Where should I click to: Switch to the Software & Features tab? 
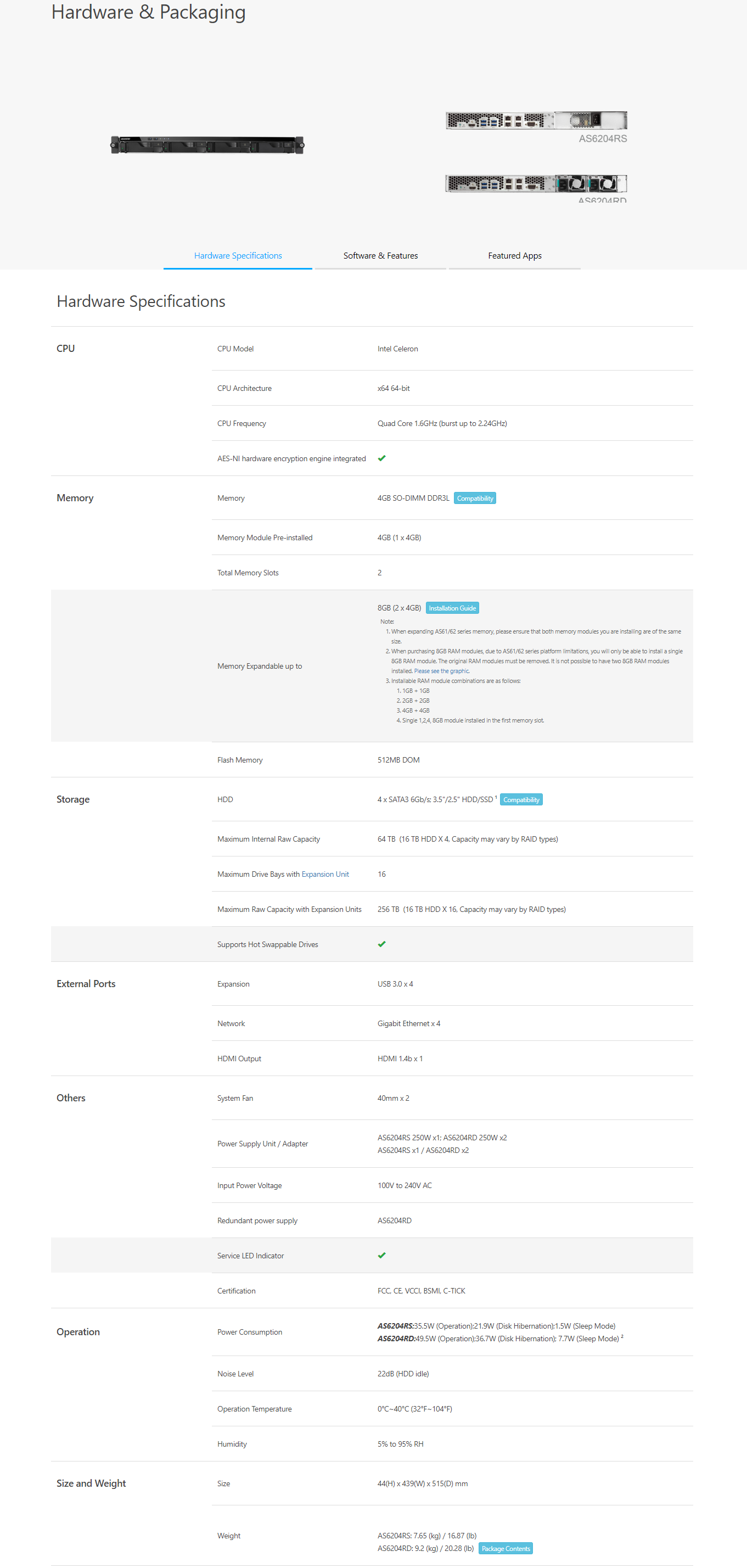click(x=380, y=256)
